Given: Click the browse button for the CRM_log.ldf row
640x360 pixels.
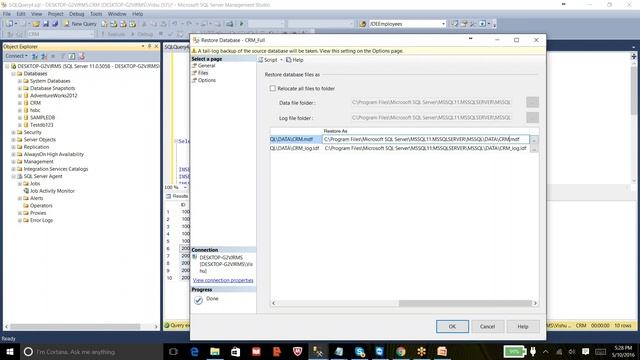Looking at the screenshot, I should pos(534,149).
